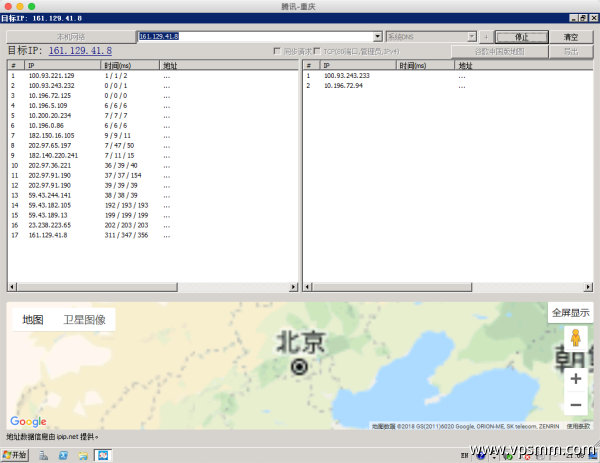Select hop row 10.196.72.125
The width and height of the screenshot is (600, 463).
coord(152,96)
